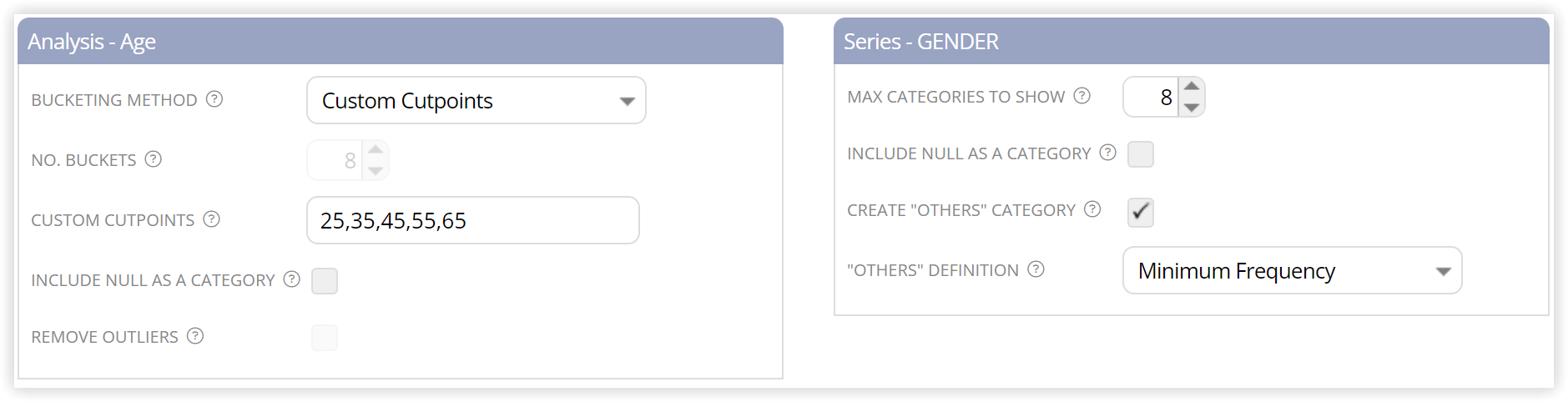Uncheck Create "Others" Category checkbox

tap(1141, 212)
